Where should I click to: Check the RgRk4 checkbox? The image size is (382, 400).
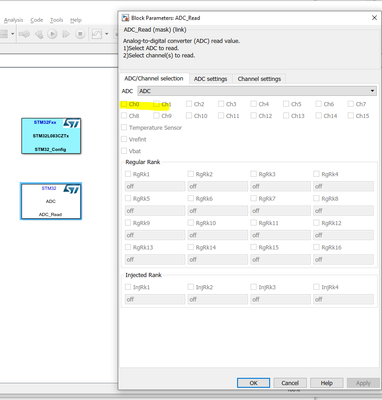coord(316,174)
